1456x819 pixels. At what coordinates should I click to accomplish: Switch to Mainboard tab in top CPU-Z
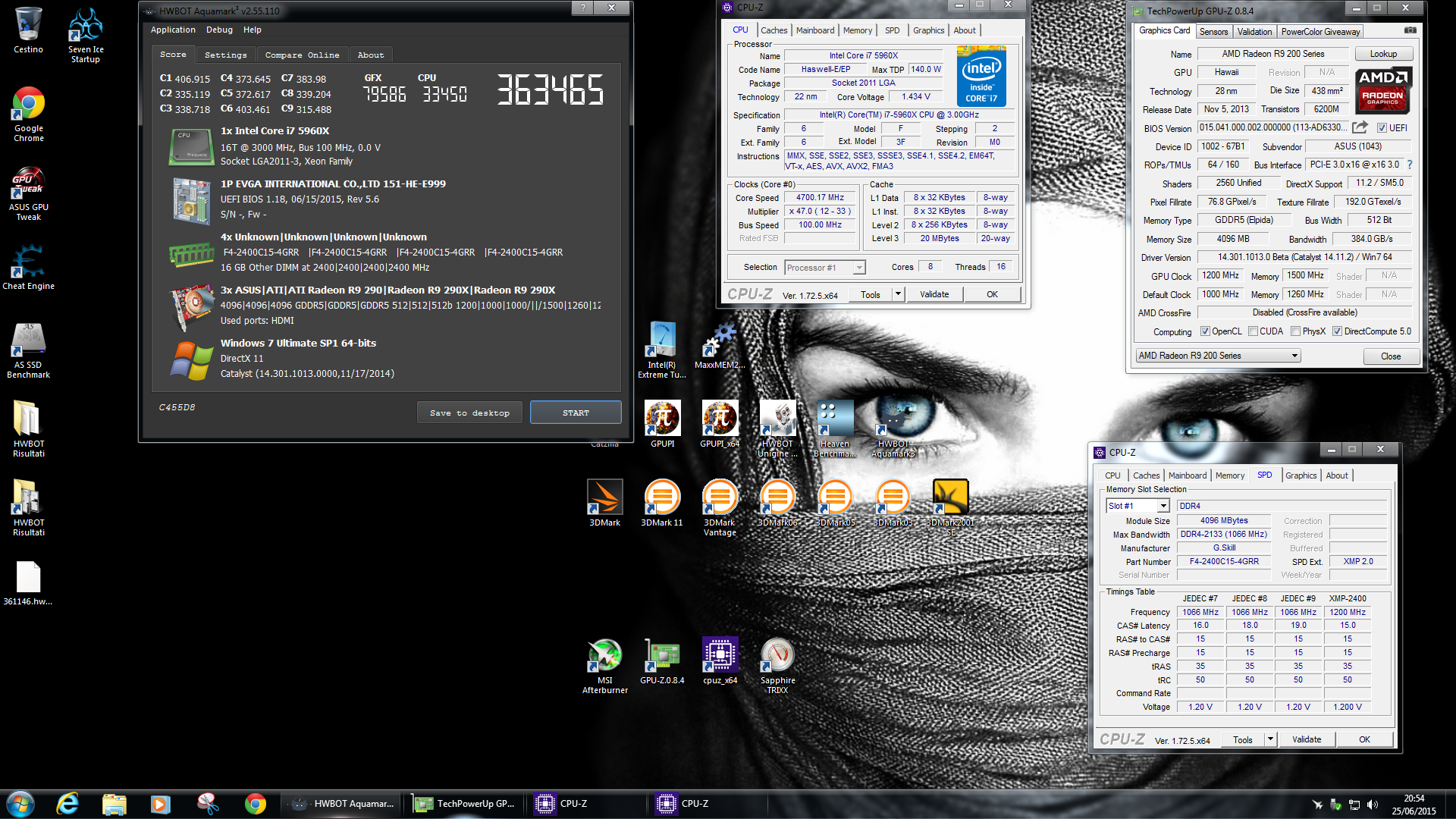pyautogui.click(x=815, y=30)
